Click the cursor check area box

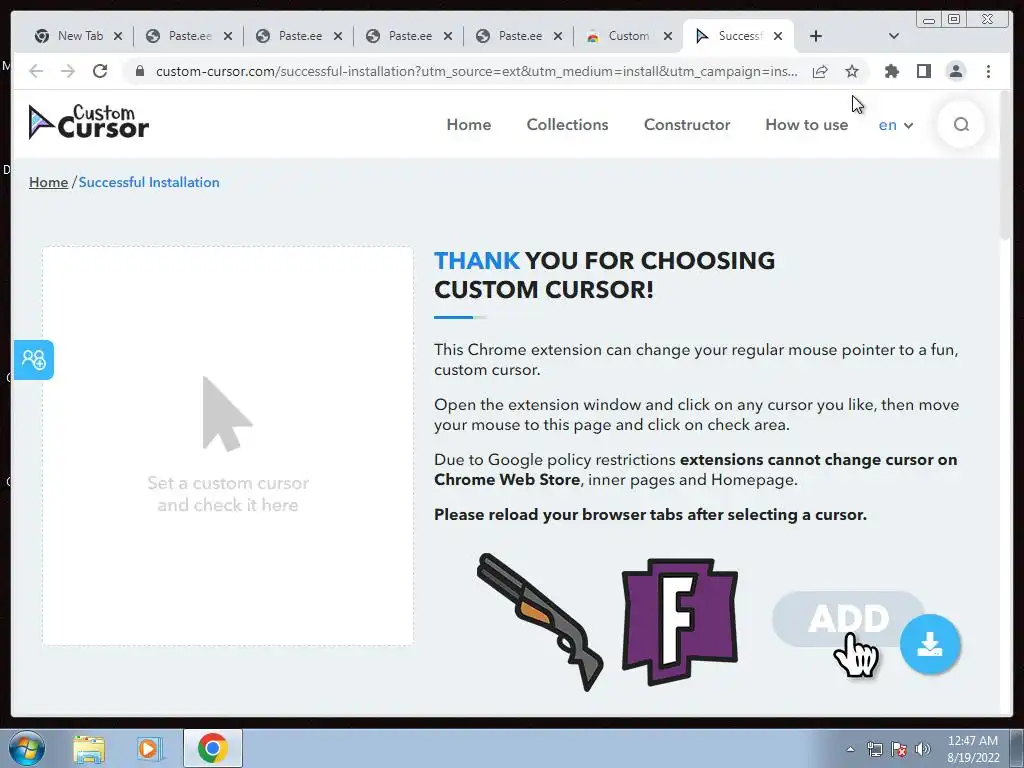pyautogui.click(x=228, y=446)
